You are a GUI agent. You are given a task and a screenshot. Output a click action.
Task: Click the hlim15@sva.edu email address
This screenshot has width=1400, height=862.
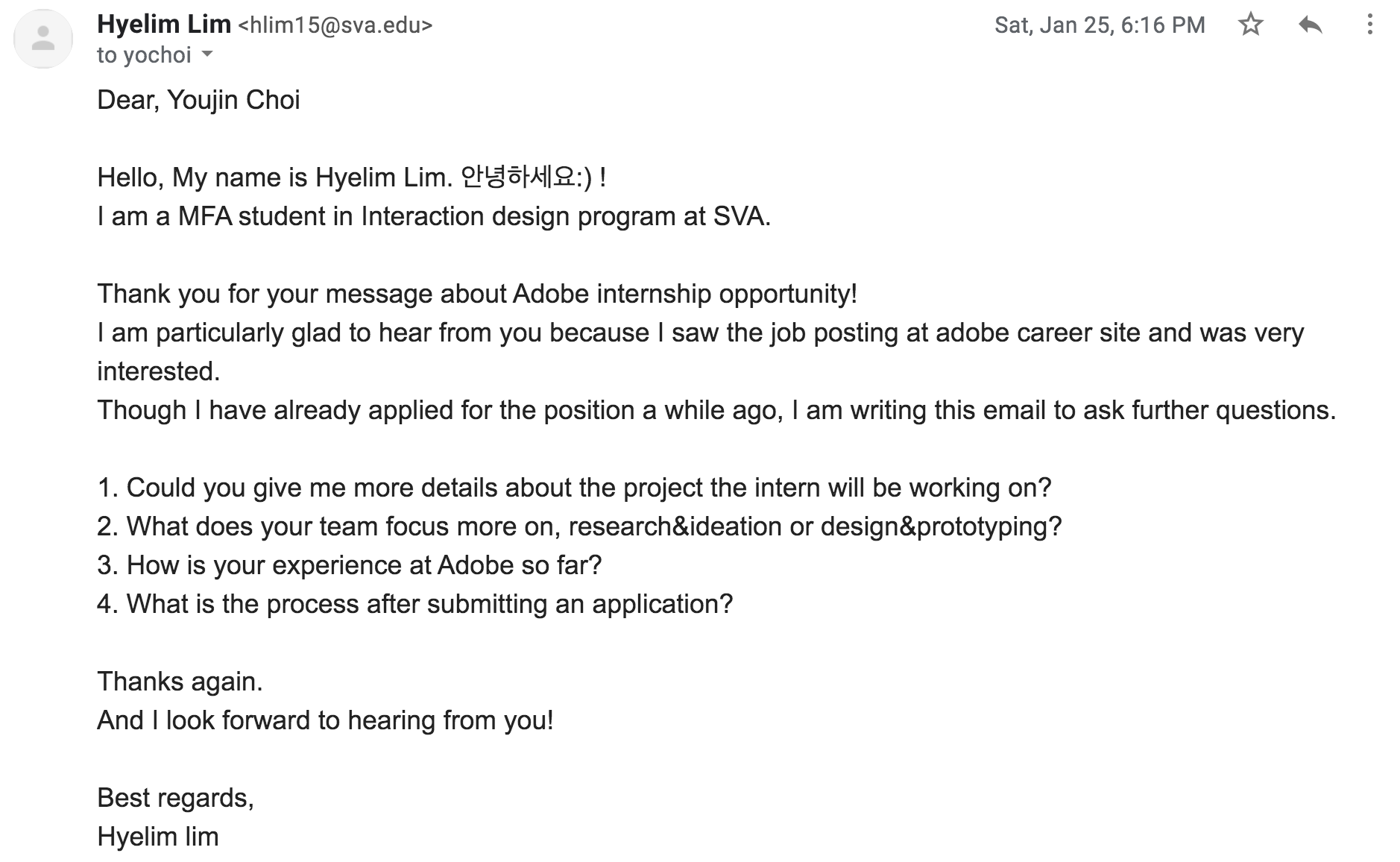click(335, 25)
